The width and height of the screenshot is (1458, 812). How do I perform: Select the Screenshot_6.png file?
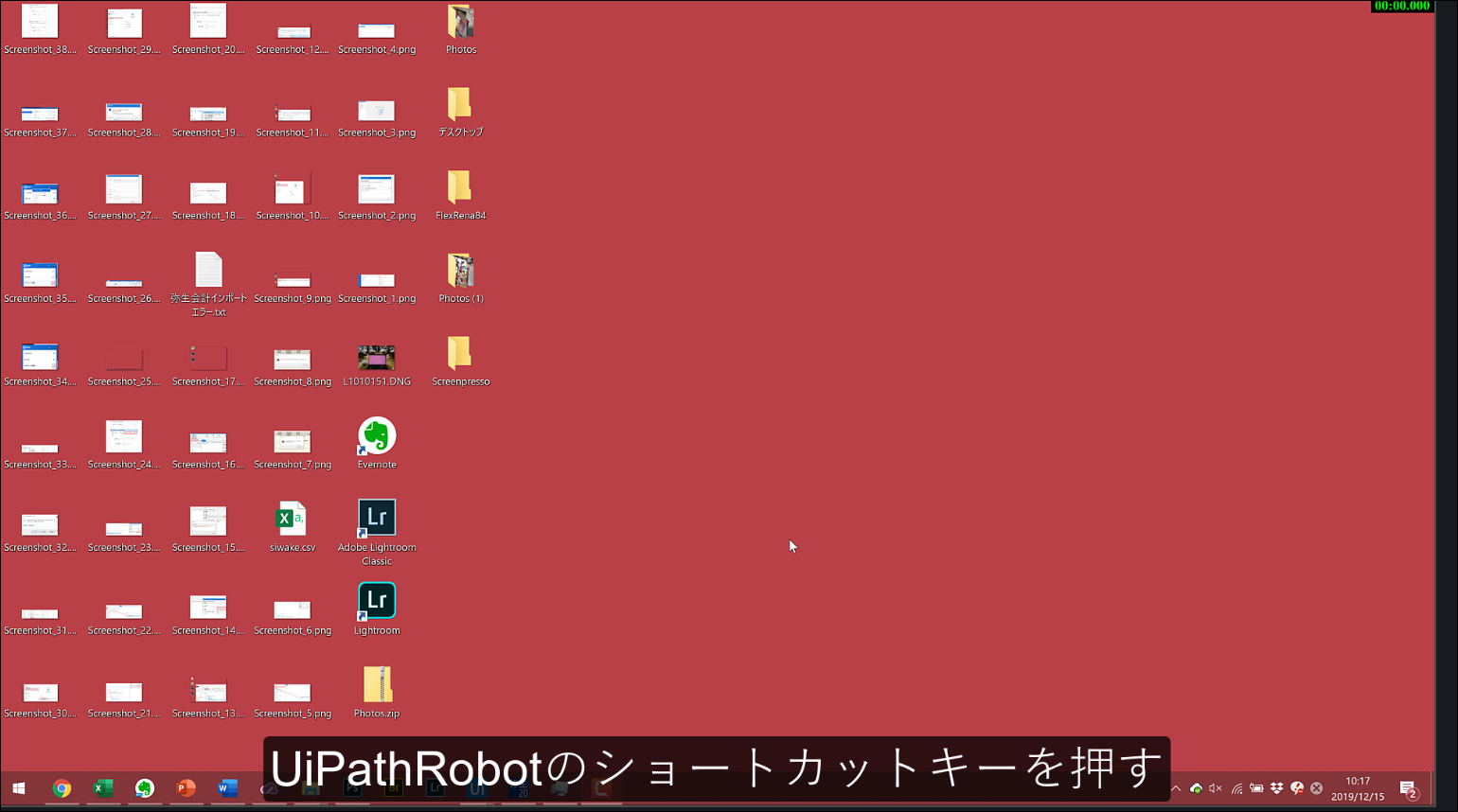[293, 617]
